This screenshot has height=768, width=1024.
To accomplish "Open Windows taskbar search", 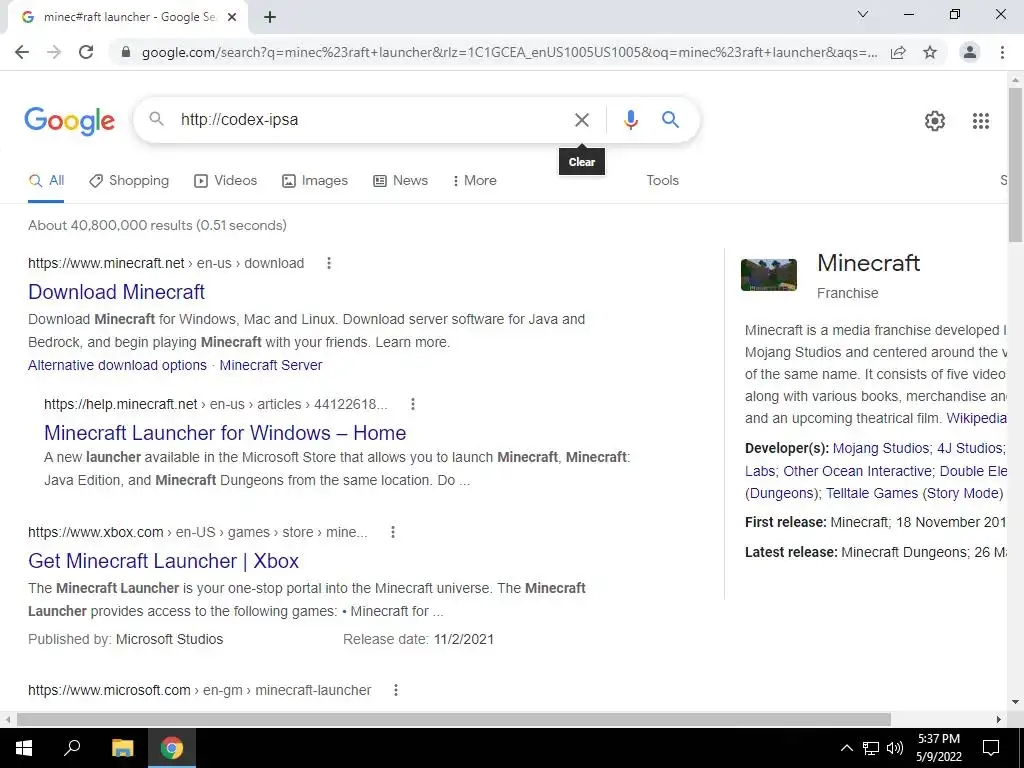I will click(x=72, y=748).
